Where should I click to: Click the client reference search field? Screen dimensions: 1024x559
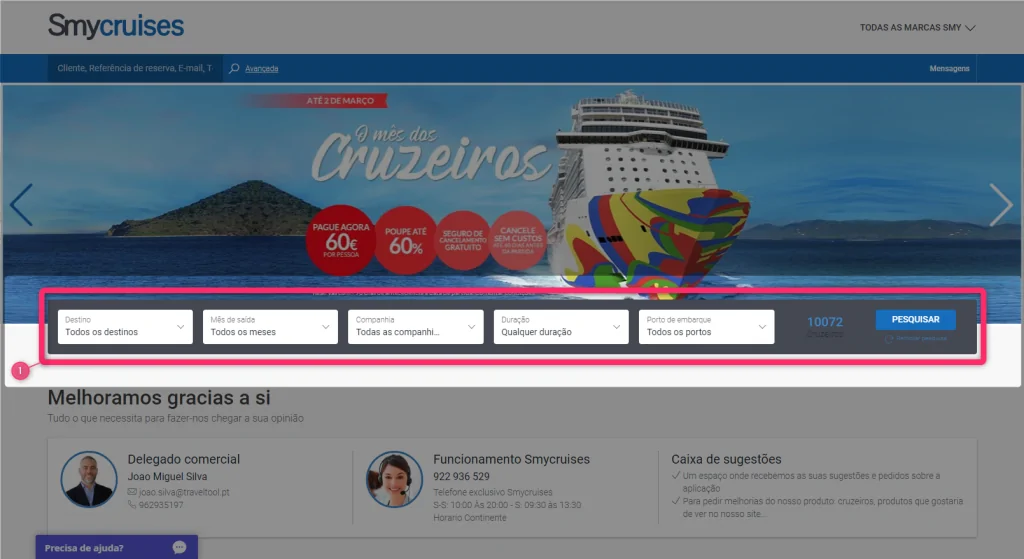pyautogui.click(x=135, y=69)
